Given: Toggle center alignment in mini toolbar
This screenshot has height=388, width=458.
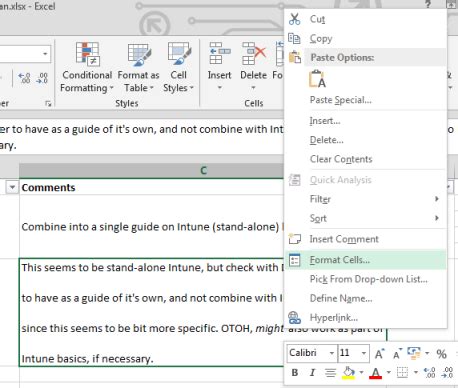Looking at the screenshot, I should (330, 372).
